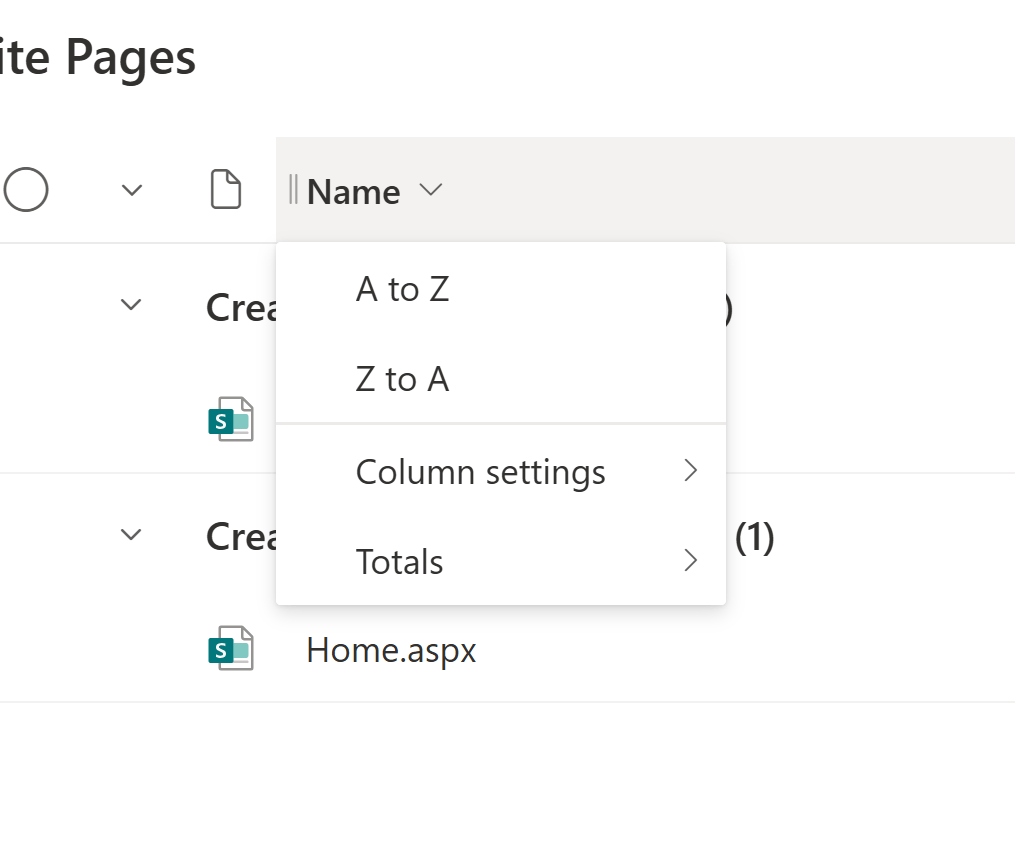Open the Column settings submenu
1015x860 pixels.
coord(480,471)
